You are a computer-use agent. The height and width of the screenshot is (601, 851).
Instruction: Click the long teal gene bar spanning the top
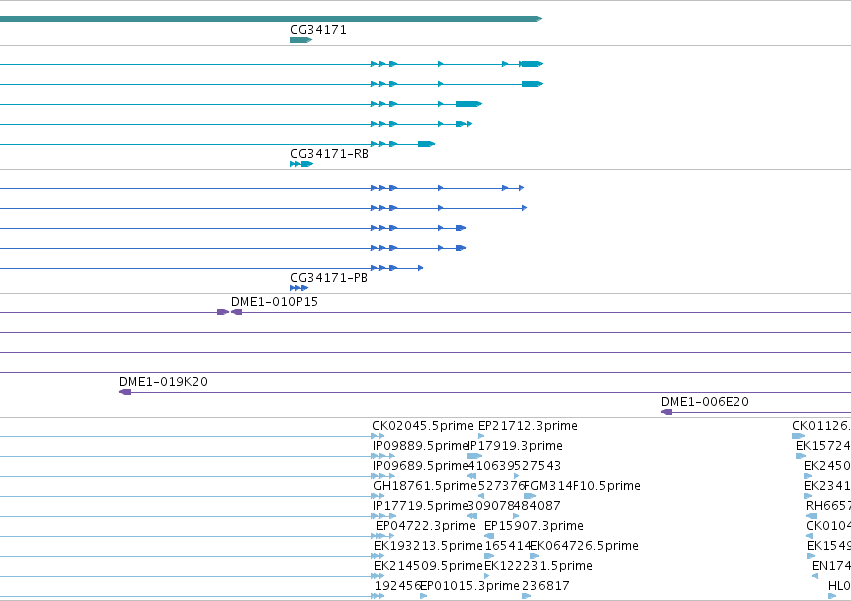coord(271,19)
